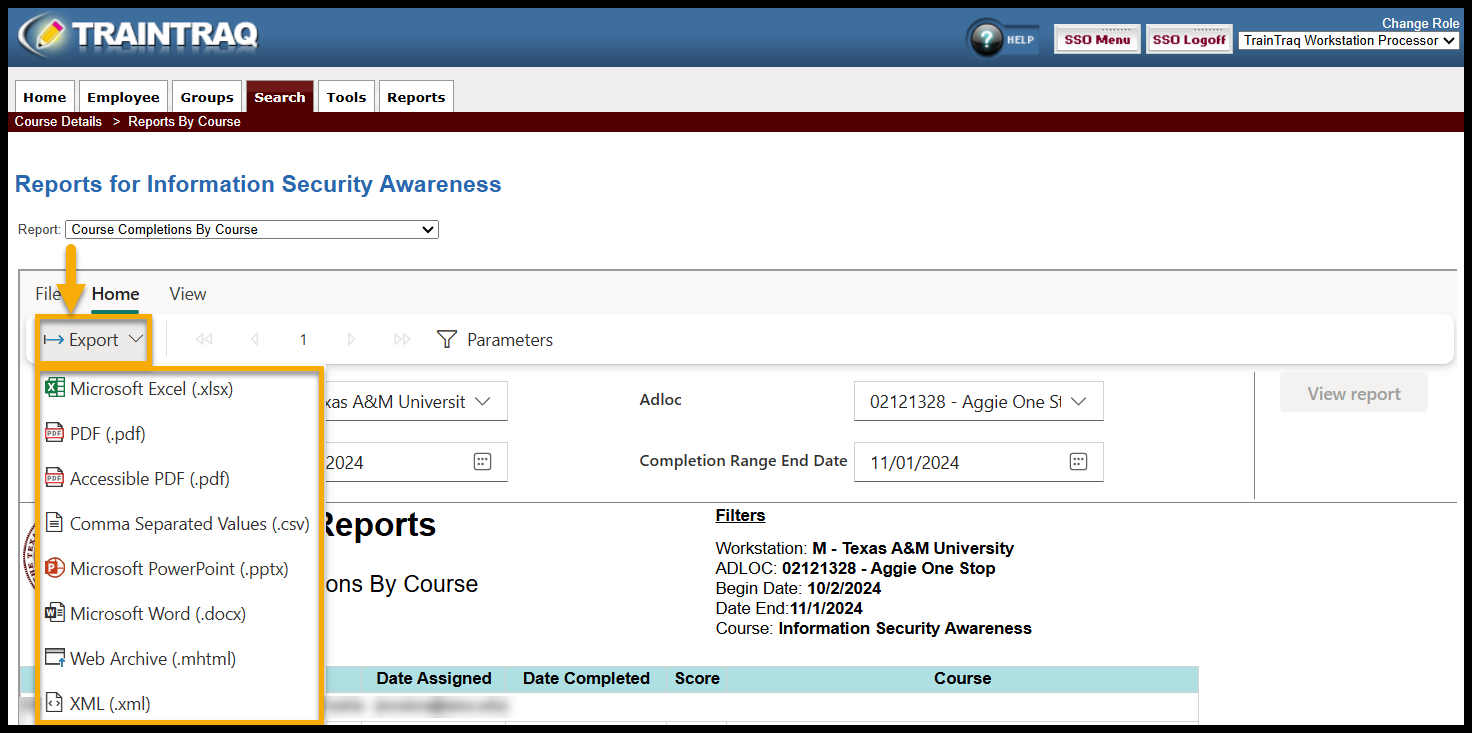Open the Change Role dropdown

1348,41
